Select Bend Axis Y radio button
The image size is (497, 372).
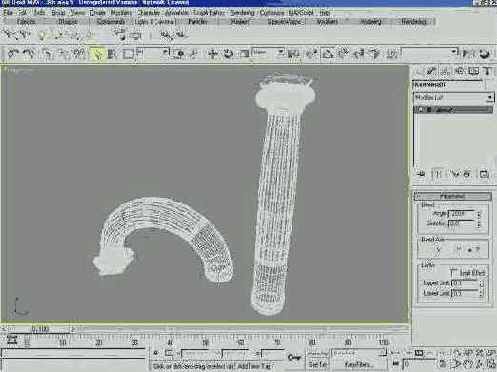click(x=455, y=250)
